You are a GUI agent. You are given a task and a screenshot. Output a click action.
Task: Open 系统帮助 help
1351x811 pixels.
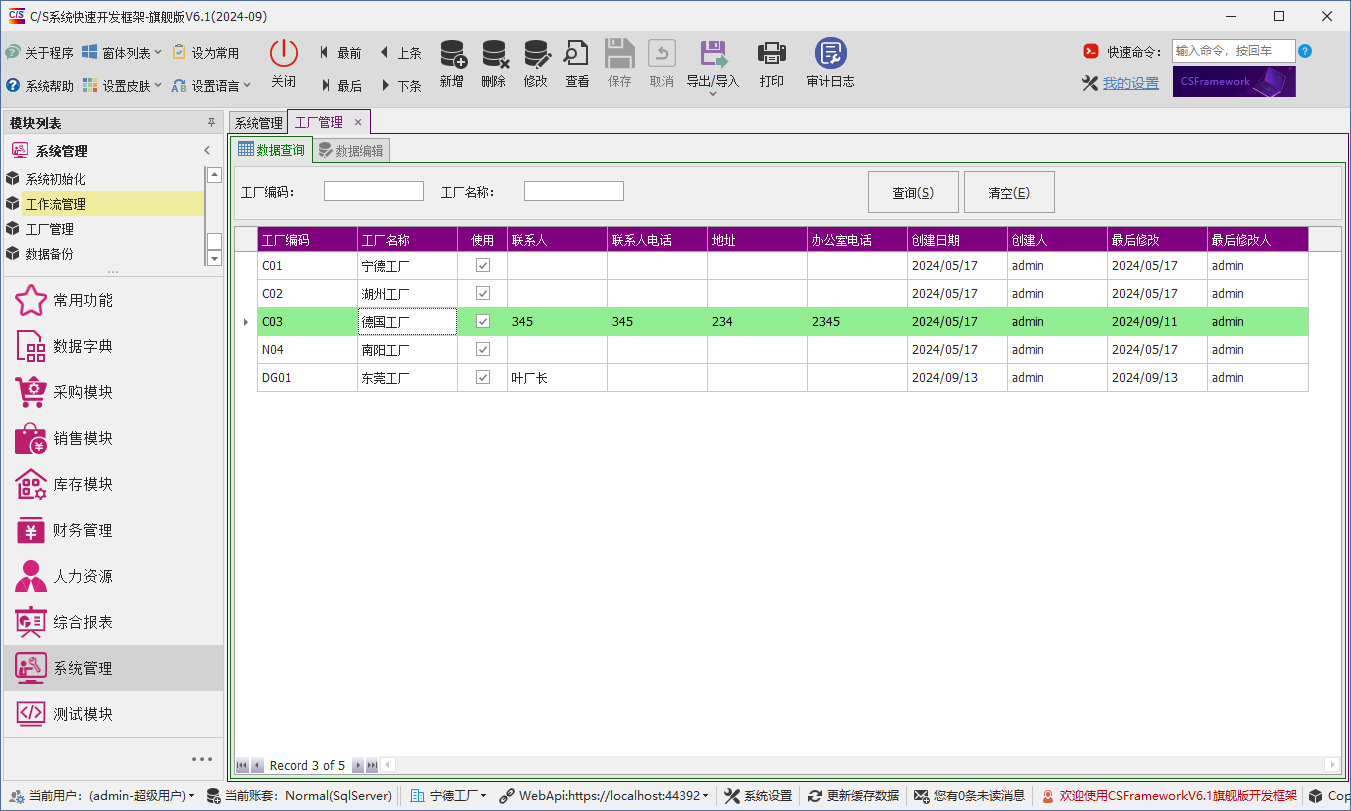click(39, 86)
